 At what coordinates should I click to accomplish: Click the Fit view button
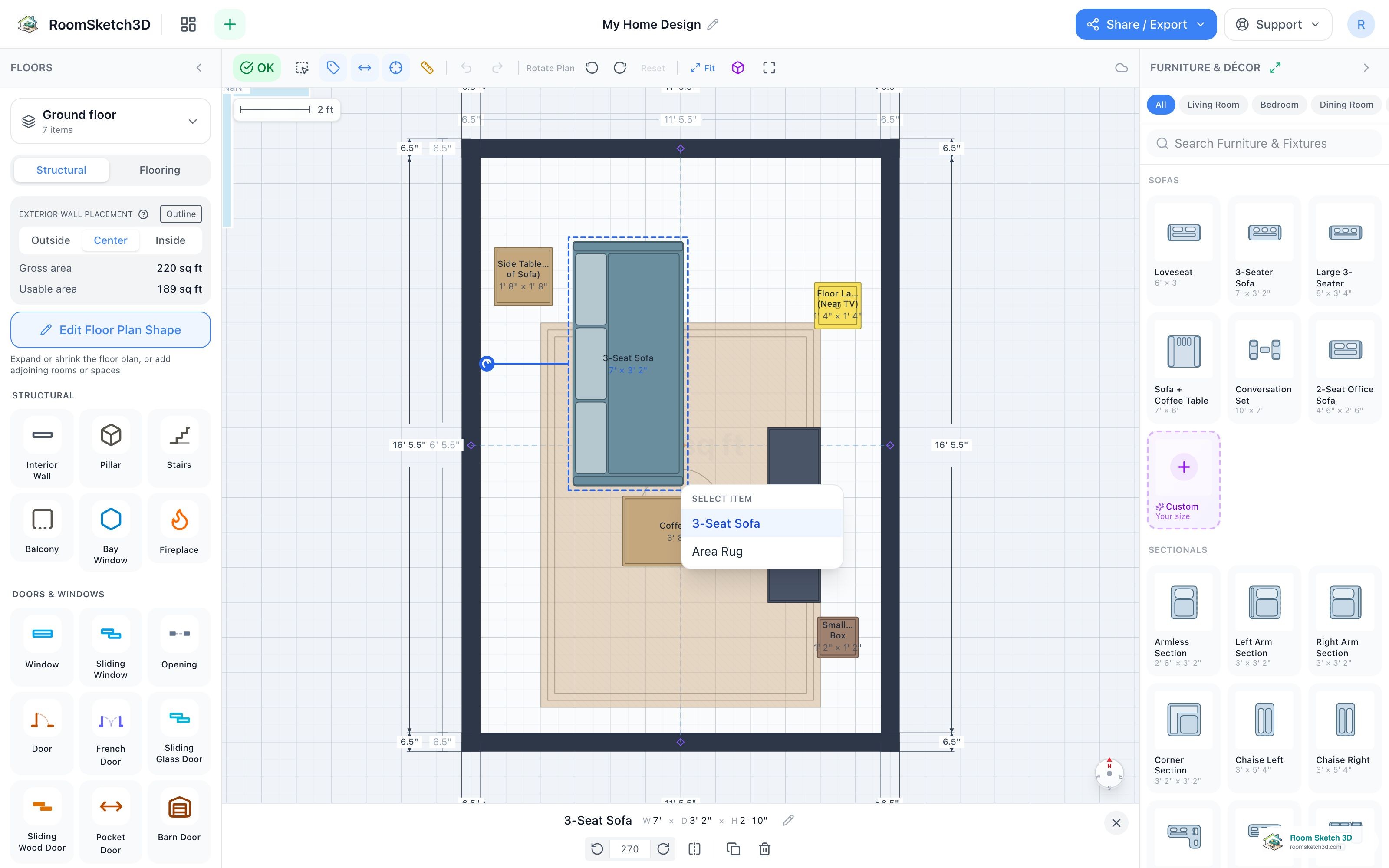click(703, 68)
